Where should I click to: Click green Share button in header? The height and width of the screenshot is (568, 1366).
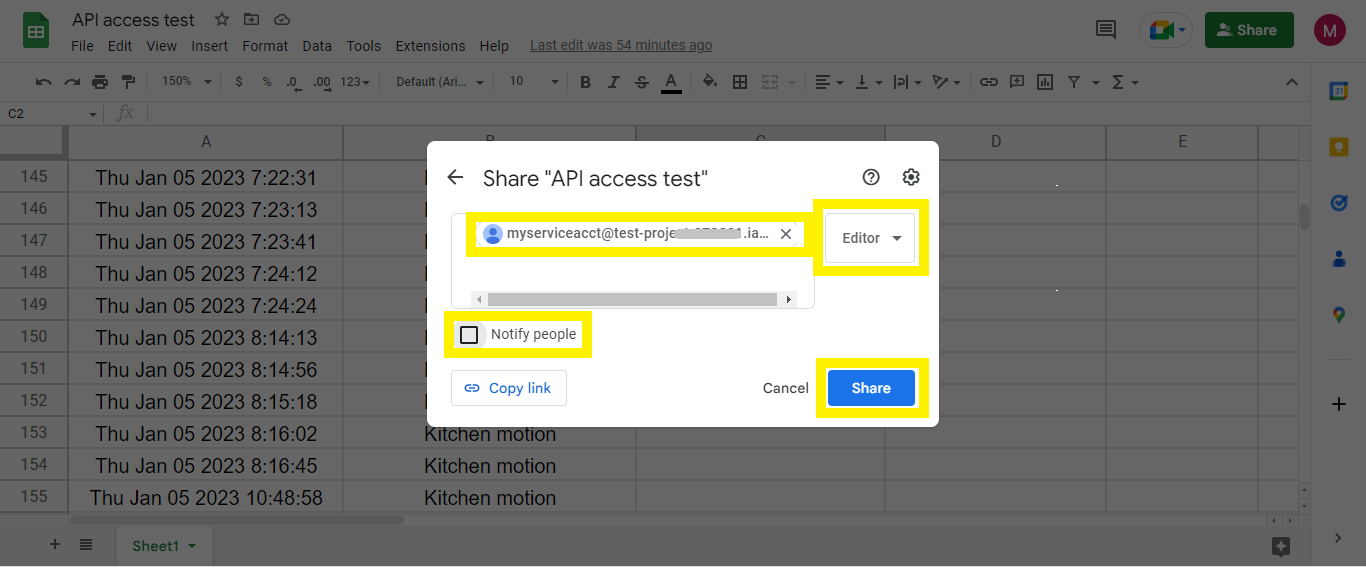(1249, 30)
